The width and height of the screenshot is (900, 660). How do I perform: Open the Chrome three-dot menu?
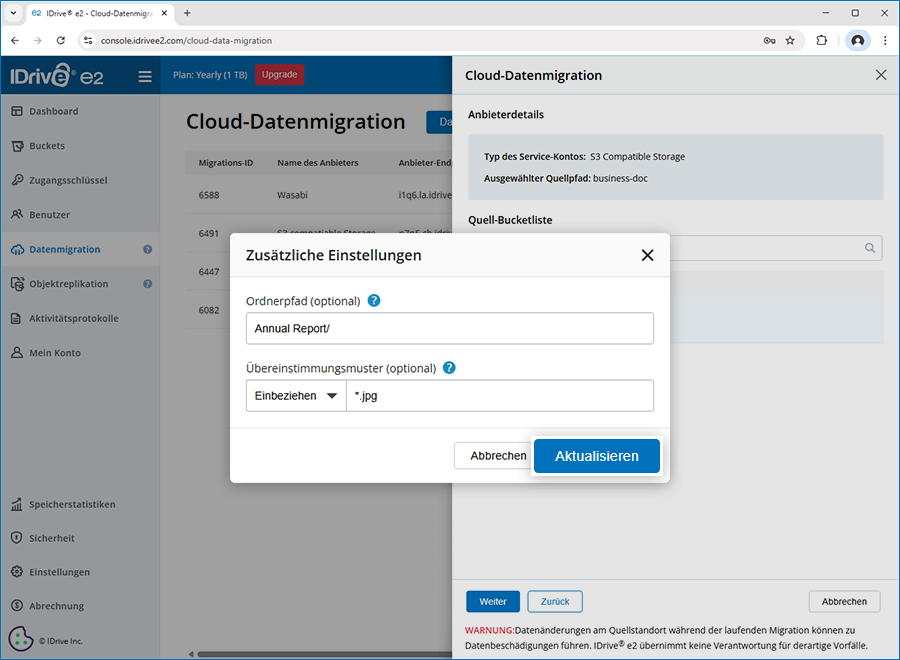(x=885, y=41)
